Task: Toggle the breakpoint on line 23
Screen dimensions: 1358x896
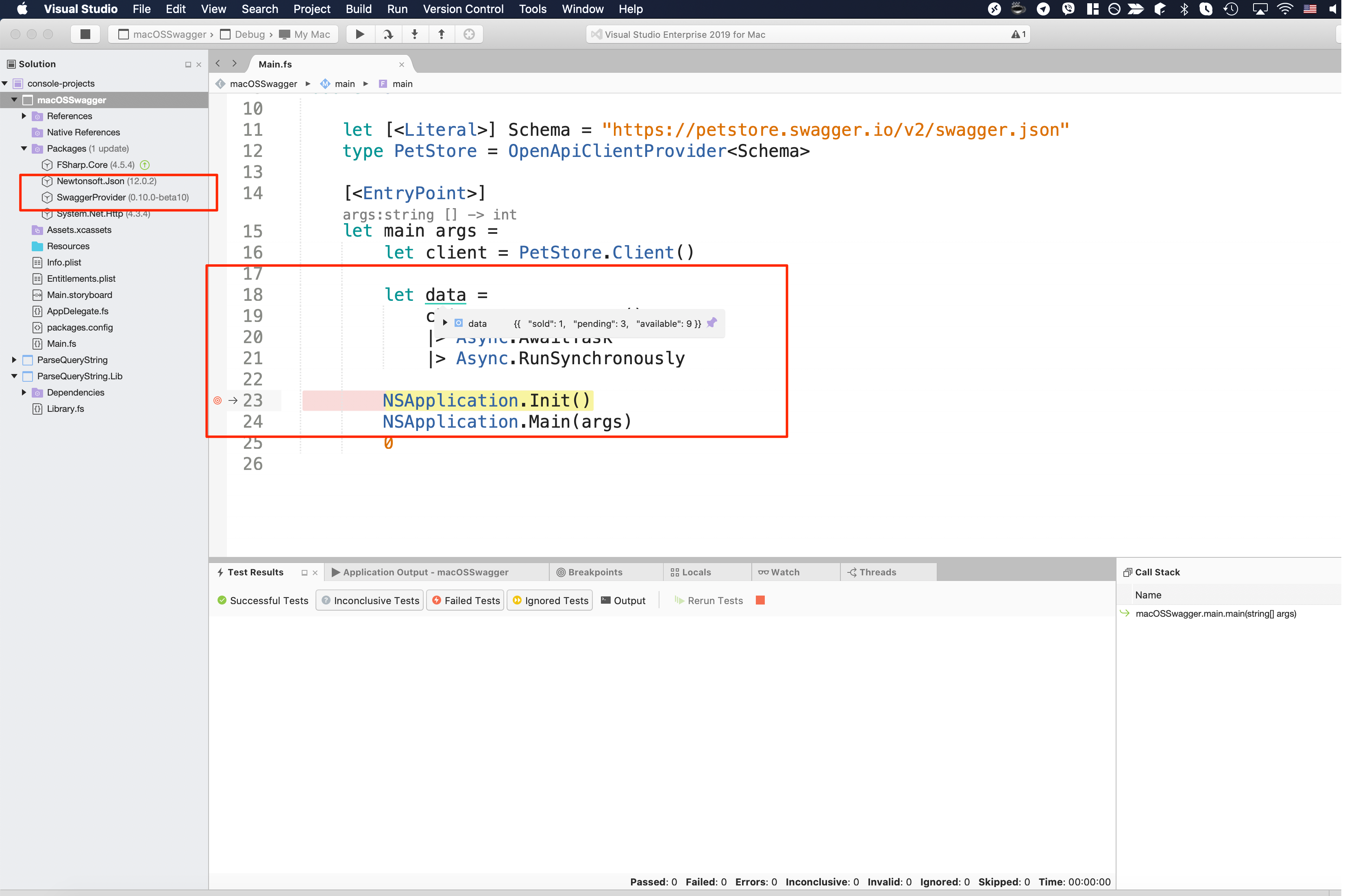Action: pyautogui.click(x=217, y=400)
